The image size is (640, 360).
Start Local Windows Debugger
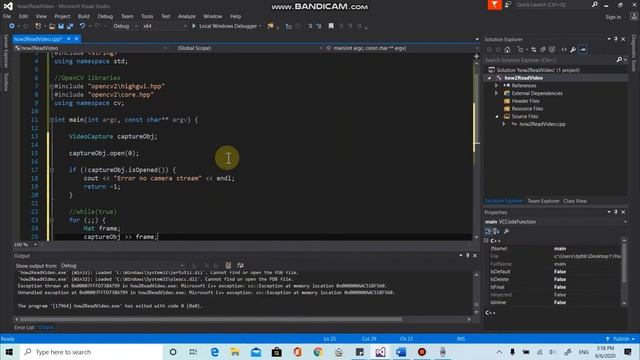[227, 26]
